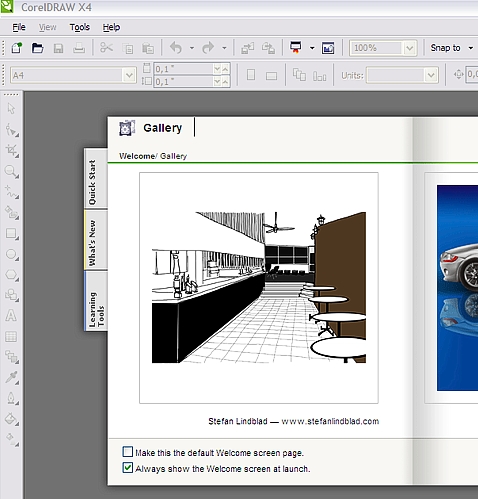The height and width of the screenshot is (499, 478).
Task: Open the View menu
Action: click(x=47, y=27)
